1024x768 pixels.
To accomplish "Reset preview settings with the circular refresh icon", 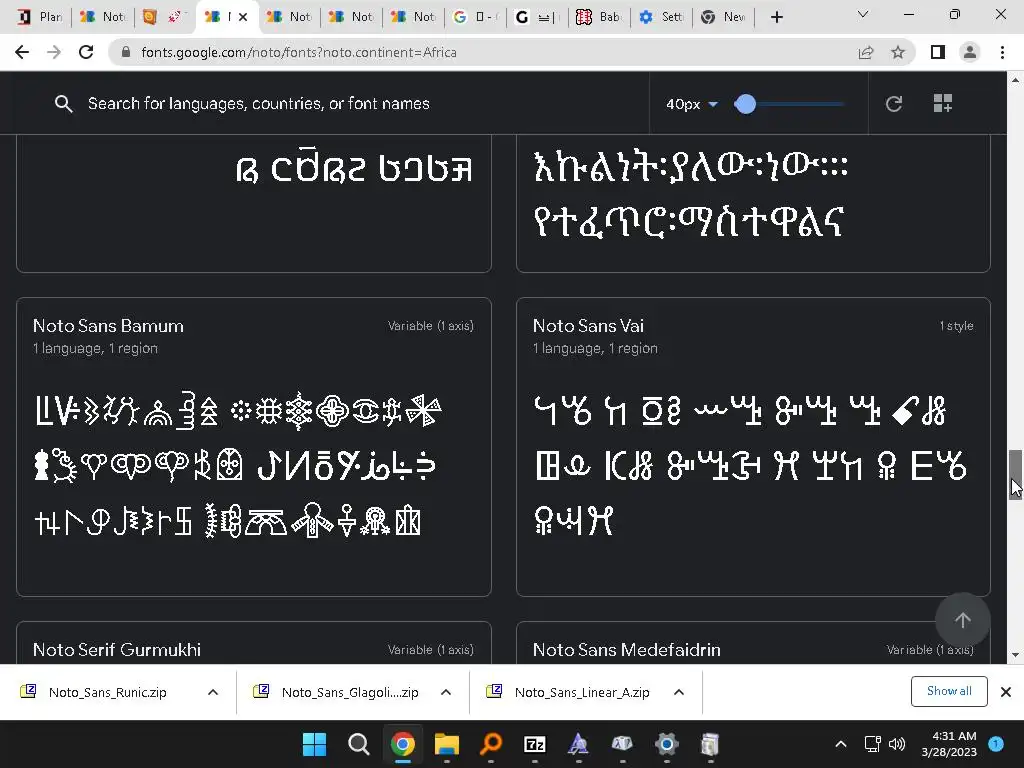I will (x=894, y=103).
